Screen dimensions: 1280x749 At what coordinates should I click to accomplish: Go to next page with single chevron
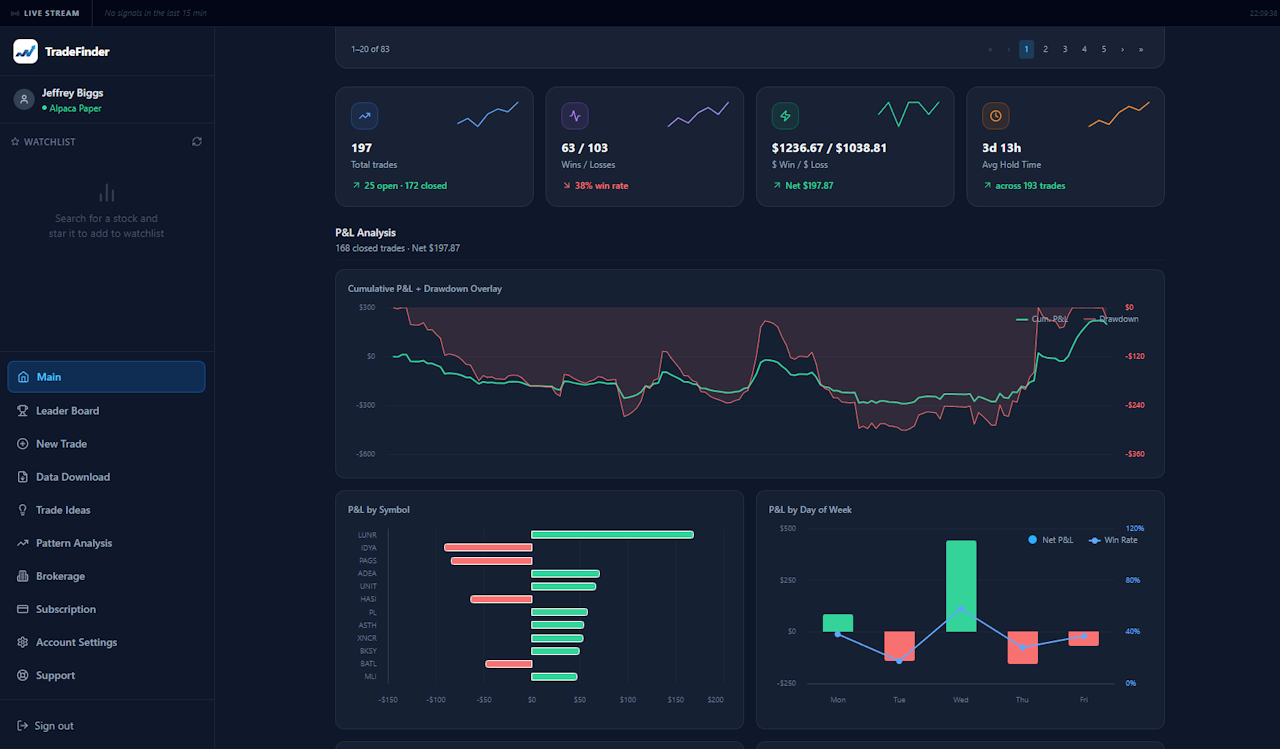click(x=1123, y=49)
